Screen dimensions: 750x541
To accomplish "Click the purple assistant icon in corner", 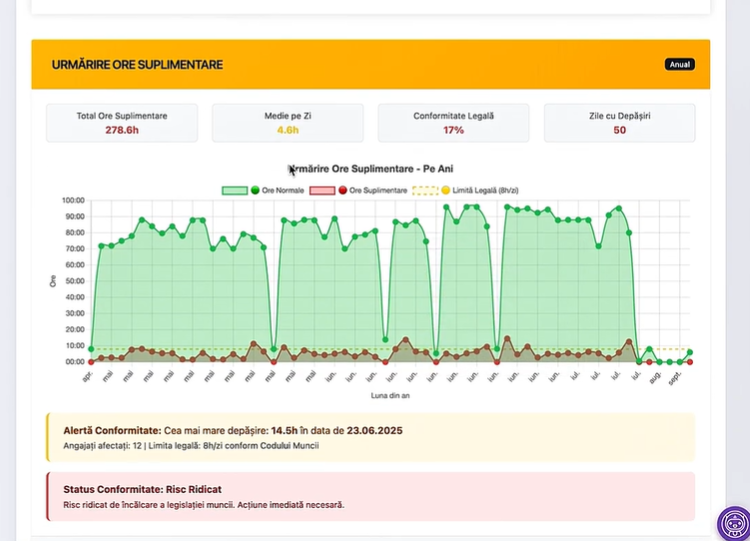I will click(733, 524).
